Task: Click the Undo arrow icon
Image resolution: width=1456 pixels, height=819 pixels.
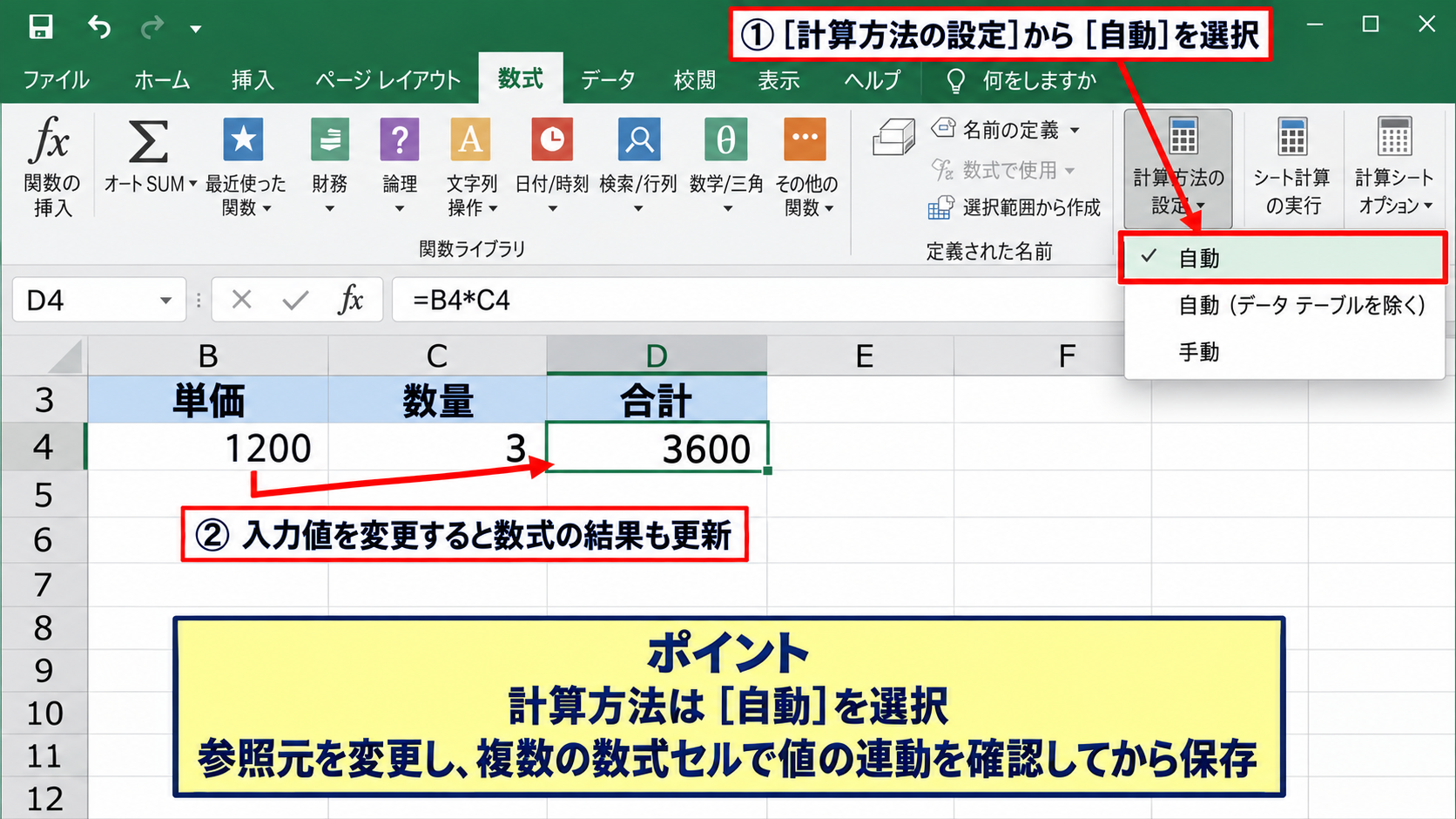Action: pos(99,27)
